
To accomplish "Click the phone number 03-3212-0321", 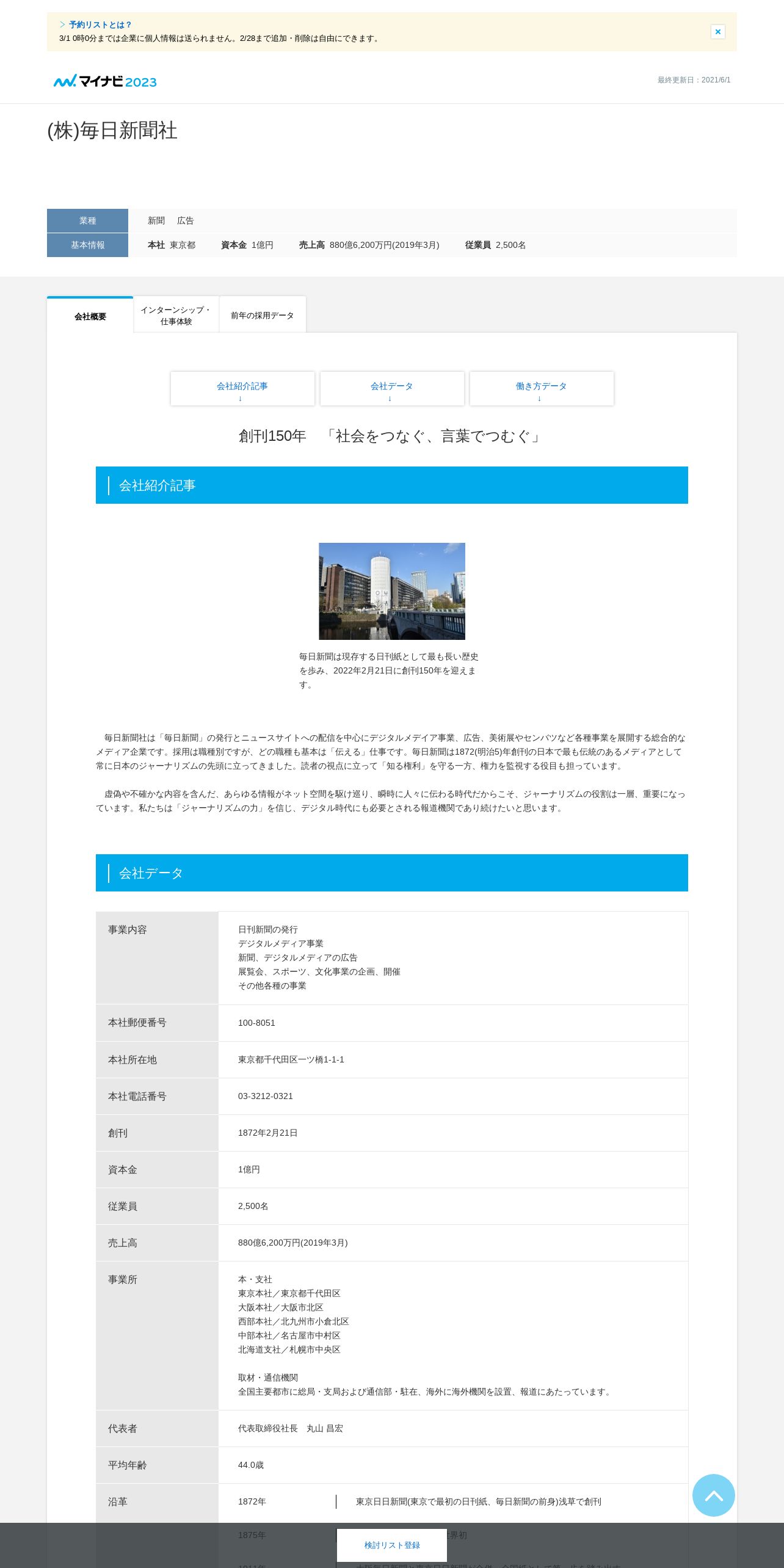I will click(x=266, y=1096).
